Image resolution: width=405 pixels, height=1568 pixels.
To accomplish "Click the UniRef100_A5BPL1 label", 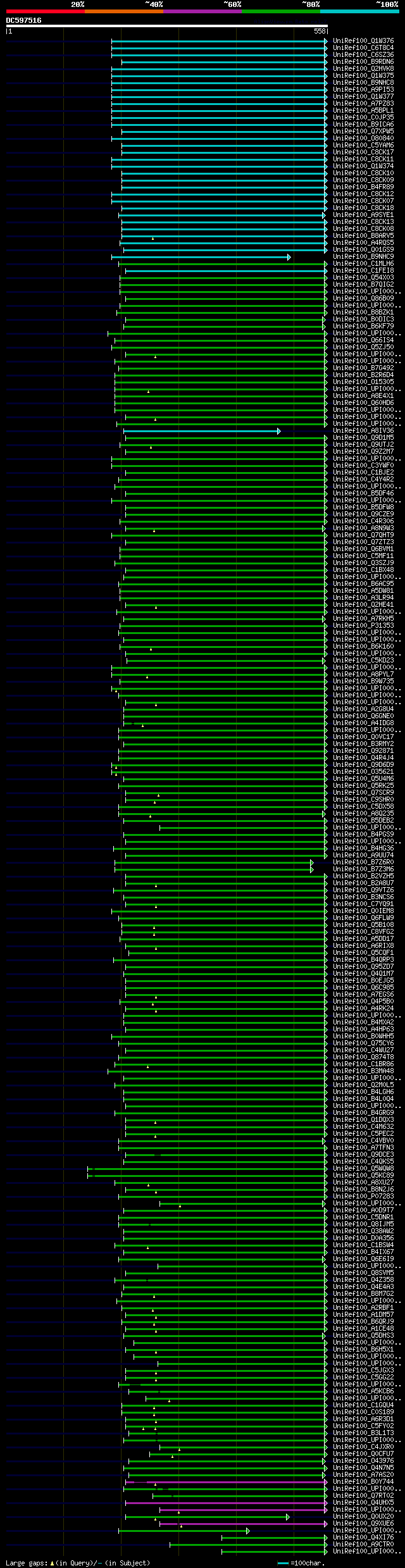I will click(x=363, y=110).
